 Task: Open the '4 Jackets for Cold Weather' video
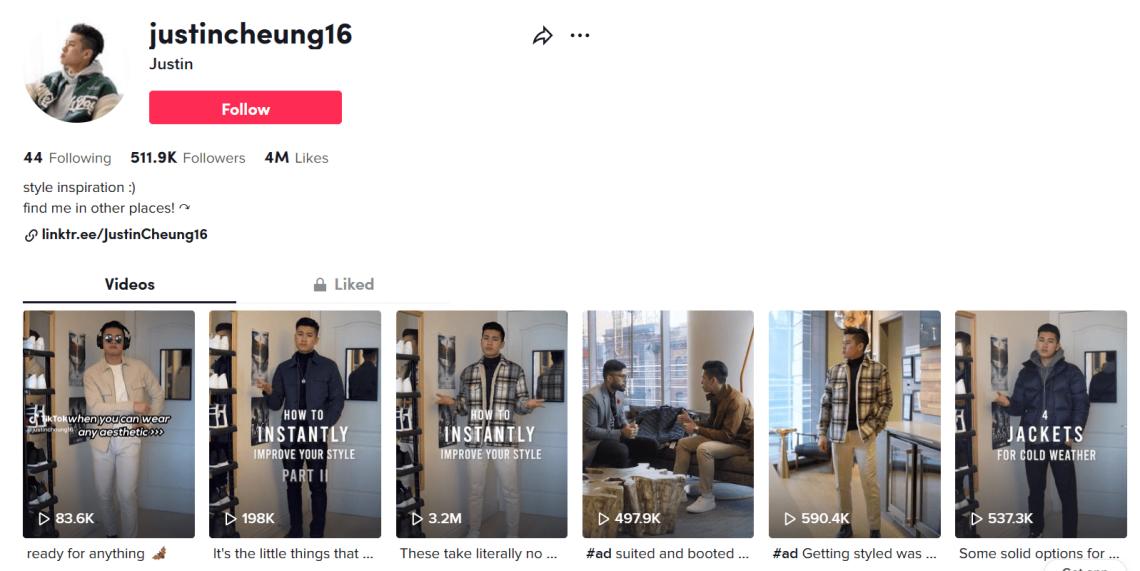[1040, 420]
